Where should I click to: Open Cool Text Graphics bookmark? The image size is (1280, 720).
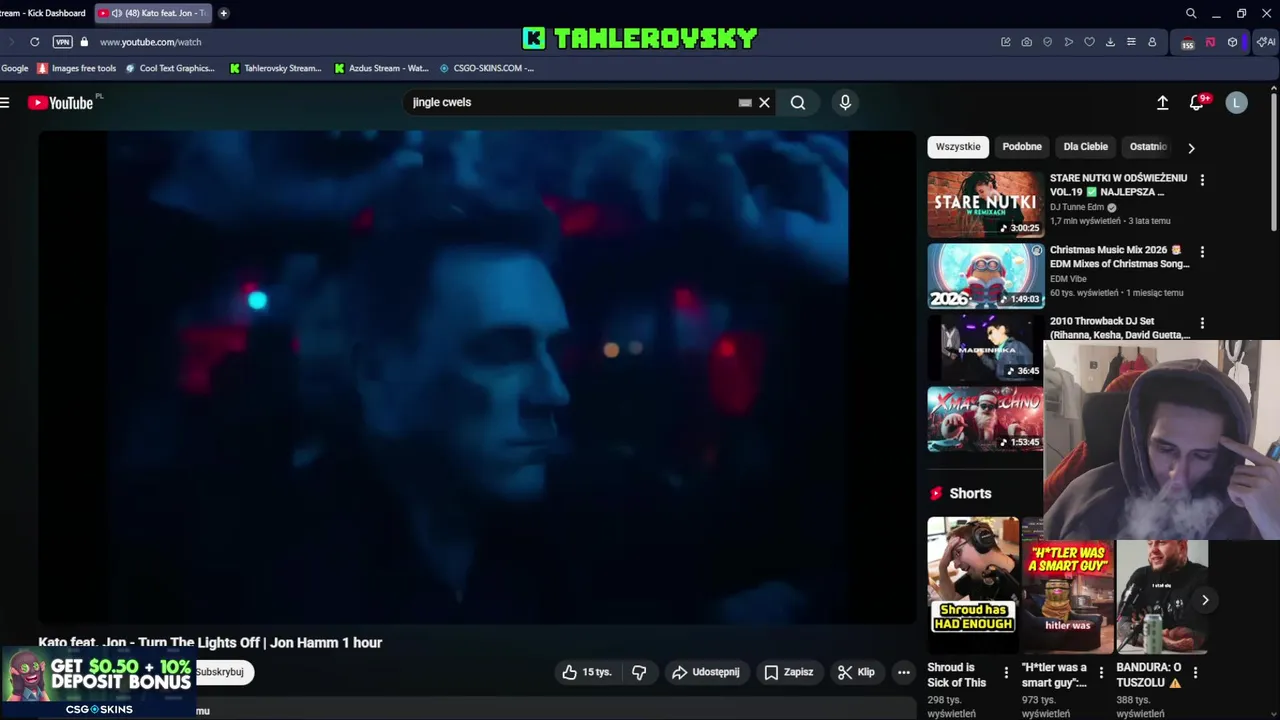coord(170,68)
